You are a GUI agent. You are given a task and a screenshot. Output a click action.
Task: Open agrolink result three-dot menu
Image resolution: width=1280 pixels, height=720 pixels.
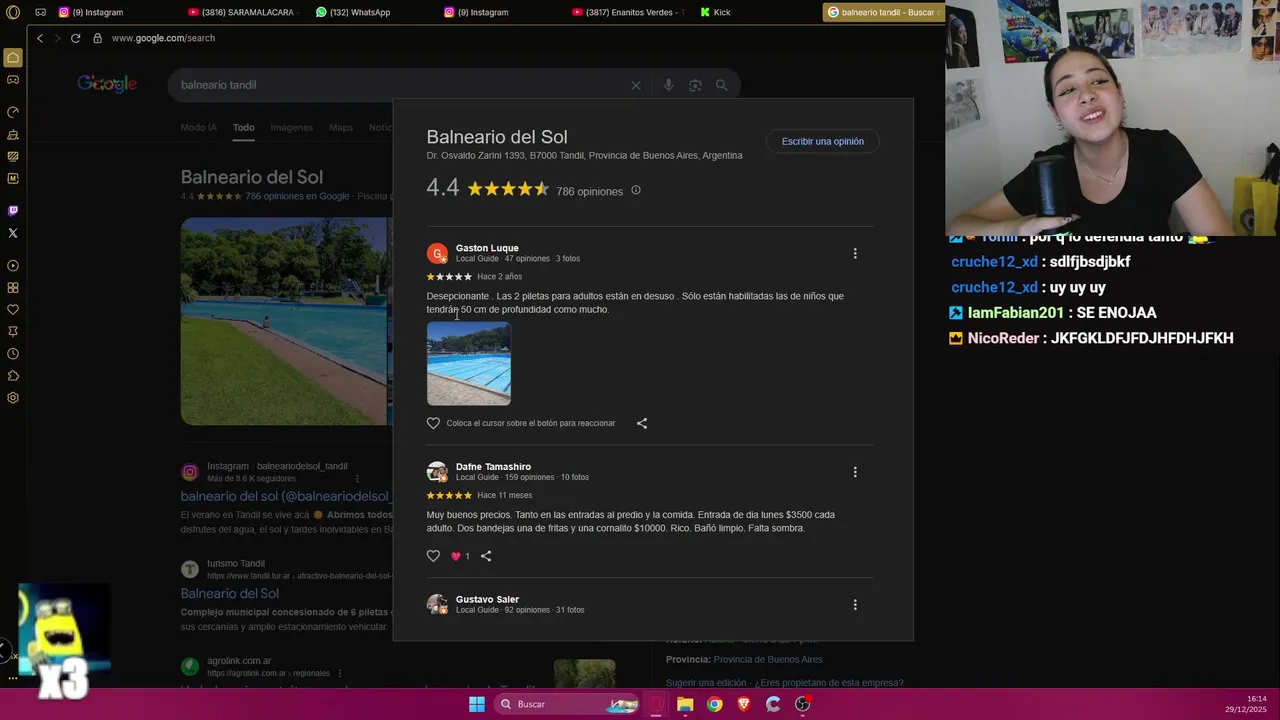340,673
